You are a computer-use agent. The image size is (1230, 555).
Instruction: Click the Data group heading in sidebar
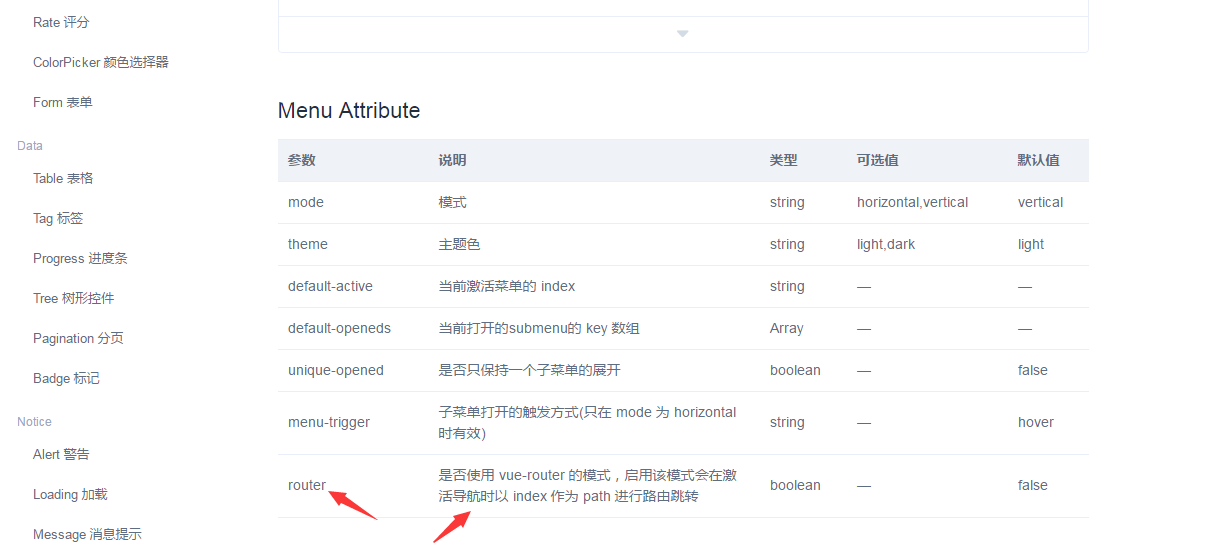[x=30, y=146]
